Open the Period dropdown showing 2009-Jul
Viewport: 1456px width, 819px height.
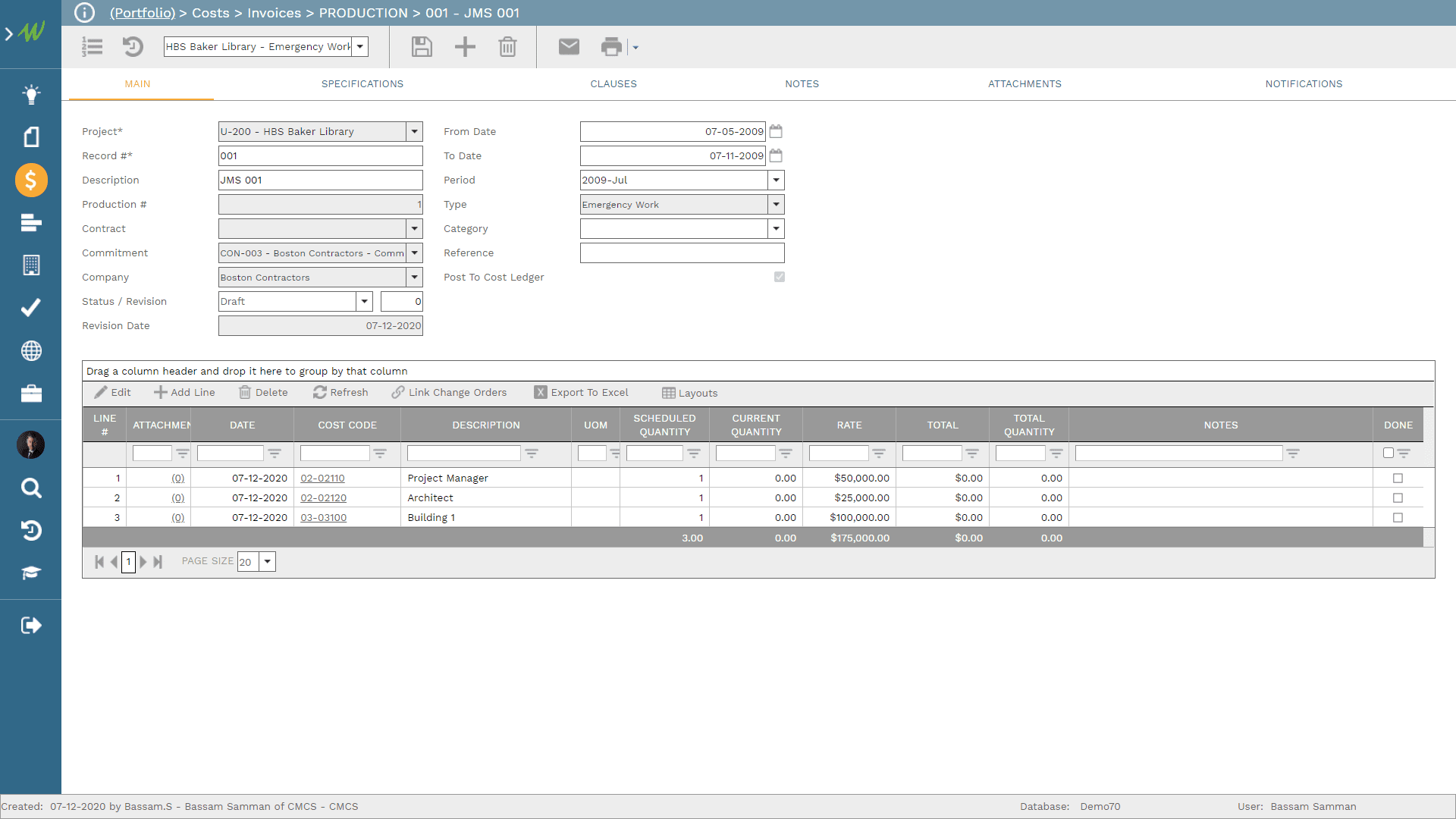coord(776,180)
